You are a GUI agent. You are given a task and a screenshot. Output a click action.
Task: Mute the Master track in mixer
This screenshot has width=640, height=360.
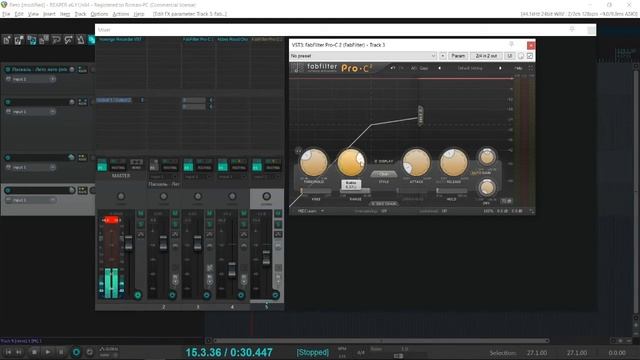click(140, 213)
